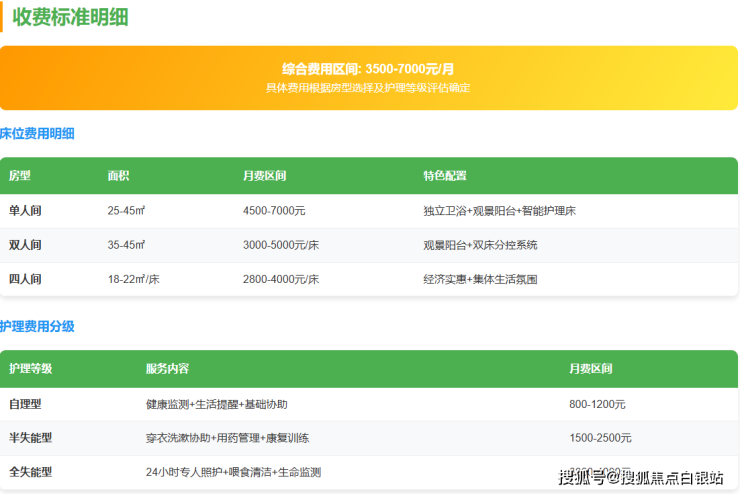Click the 18-22㎡/床 area cell
This screenshot has height=494, width=740.
pos(133,279)
